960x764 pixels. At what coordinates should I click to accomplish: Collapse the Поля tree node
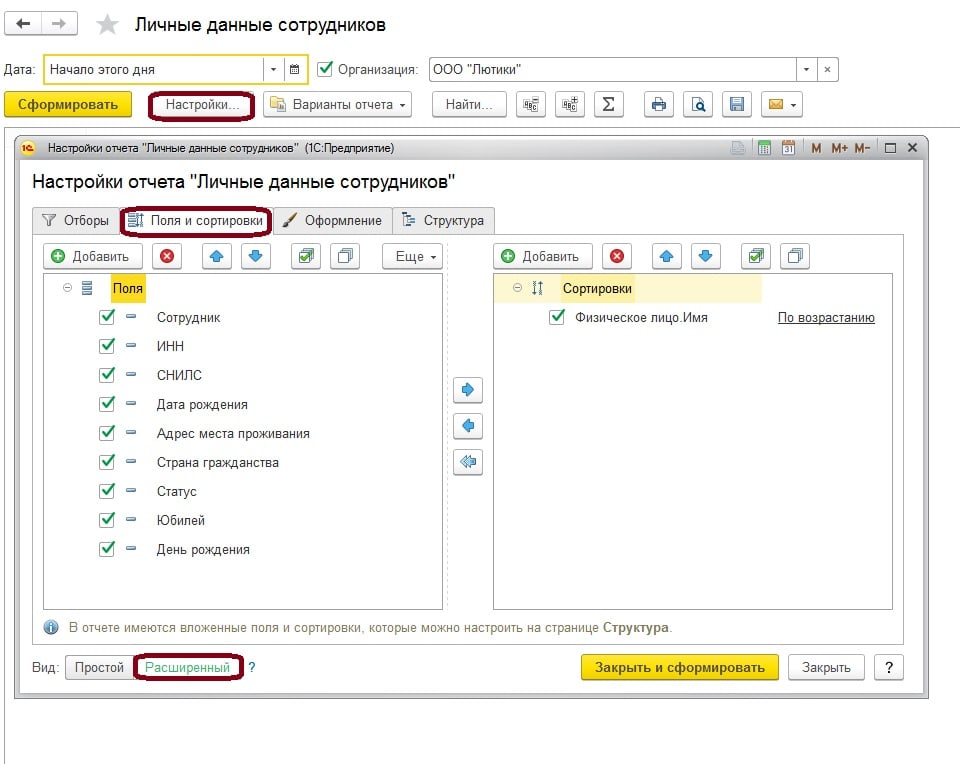68,288
